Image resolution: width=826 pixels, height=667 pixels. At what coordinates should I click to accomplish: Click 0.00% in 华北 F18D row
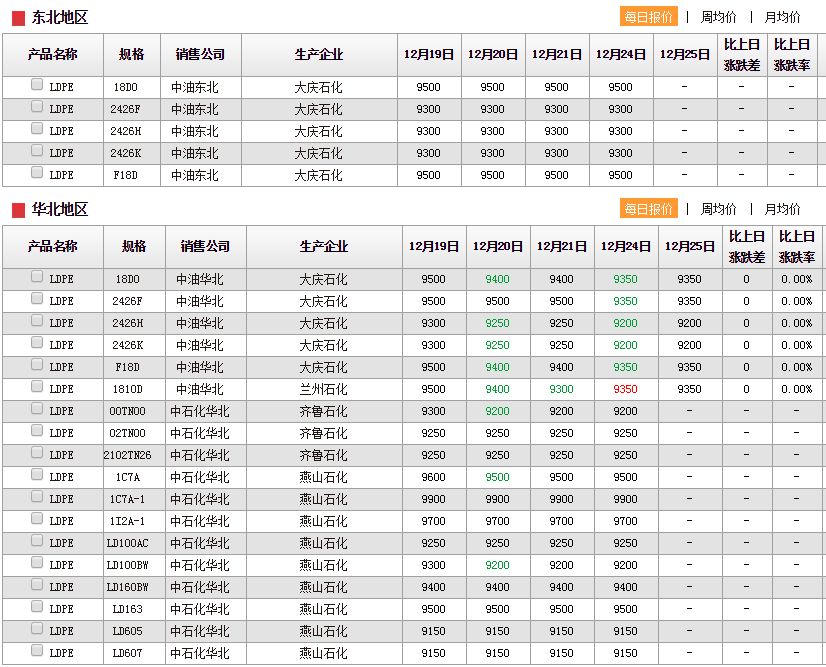pyautogui.click(x=796, y=367)
